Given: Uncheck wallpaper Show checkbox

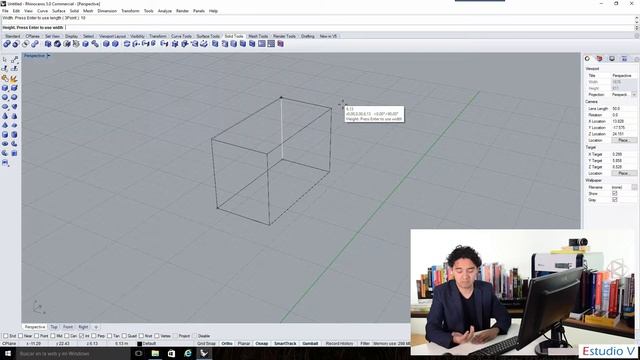Looking at the screenshot, I should 614,193.
